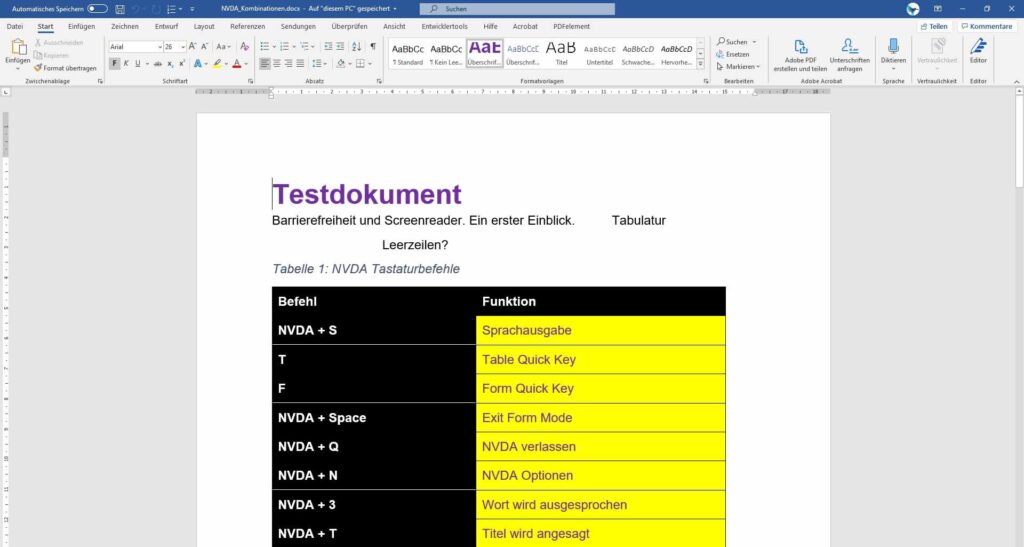This screenshot has width=1024, height=547.
Task: Open the Editor tool
Action: pyautogui.click(x=978, y=52)
